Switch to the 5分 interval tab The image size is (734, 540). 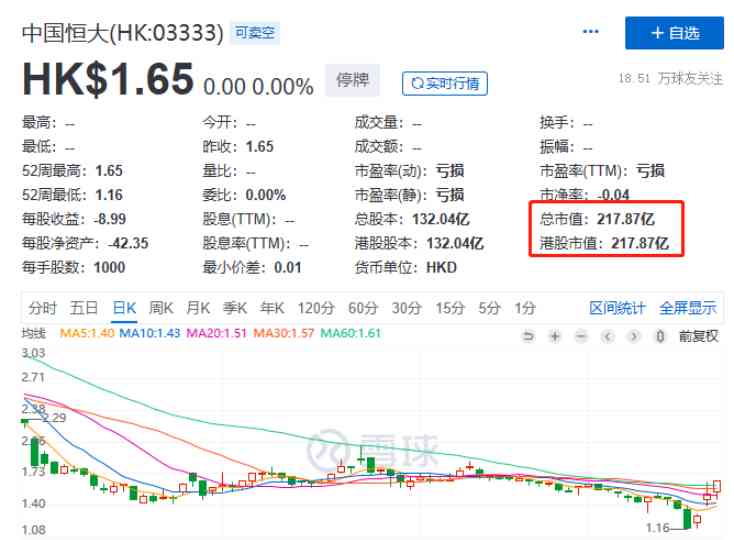(x=489, y=308)
